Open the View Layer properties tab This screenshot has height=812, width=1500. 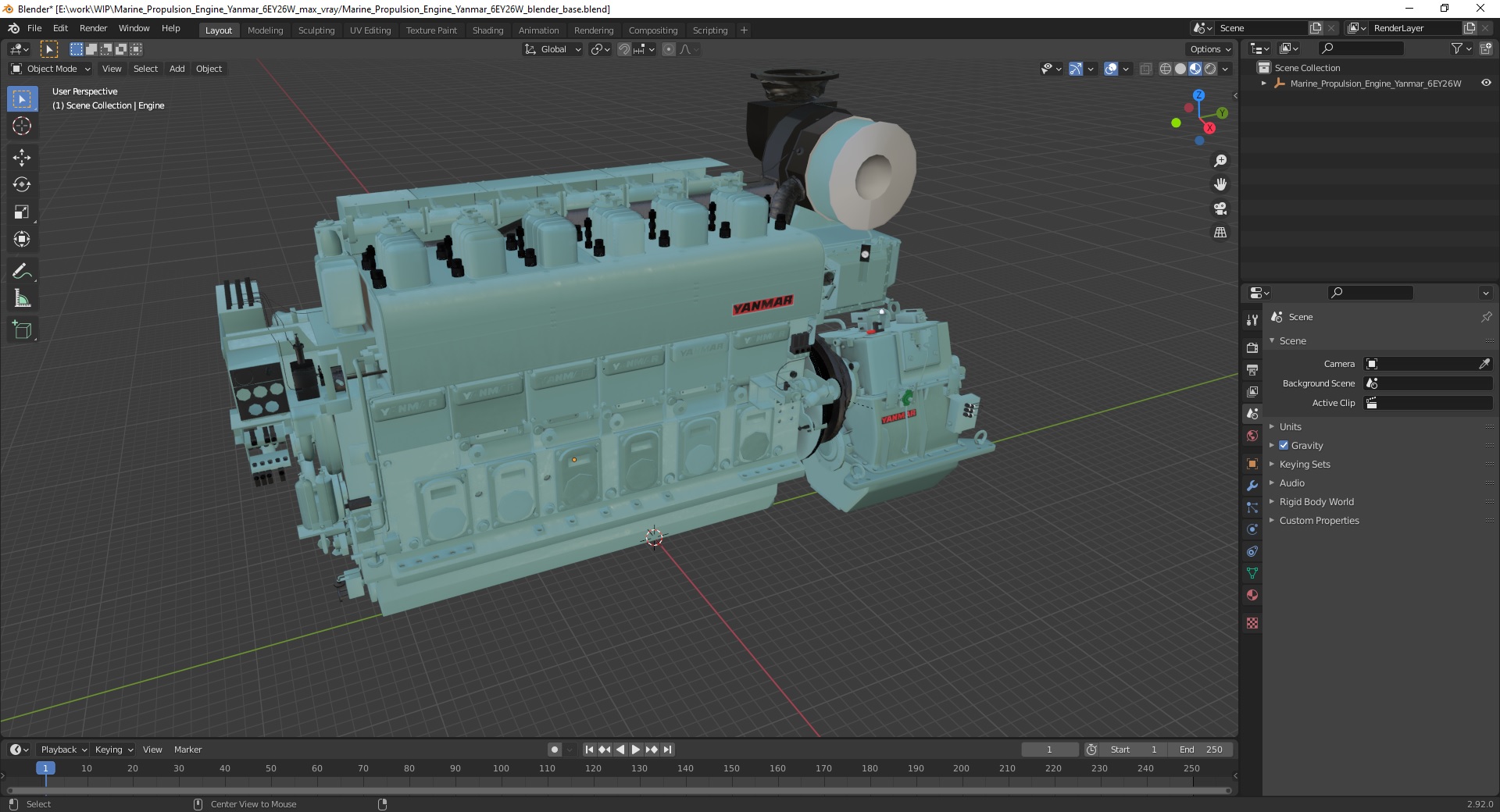[x=1252, y=391]
